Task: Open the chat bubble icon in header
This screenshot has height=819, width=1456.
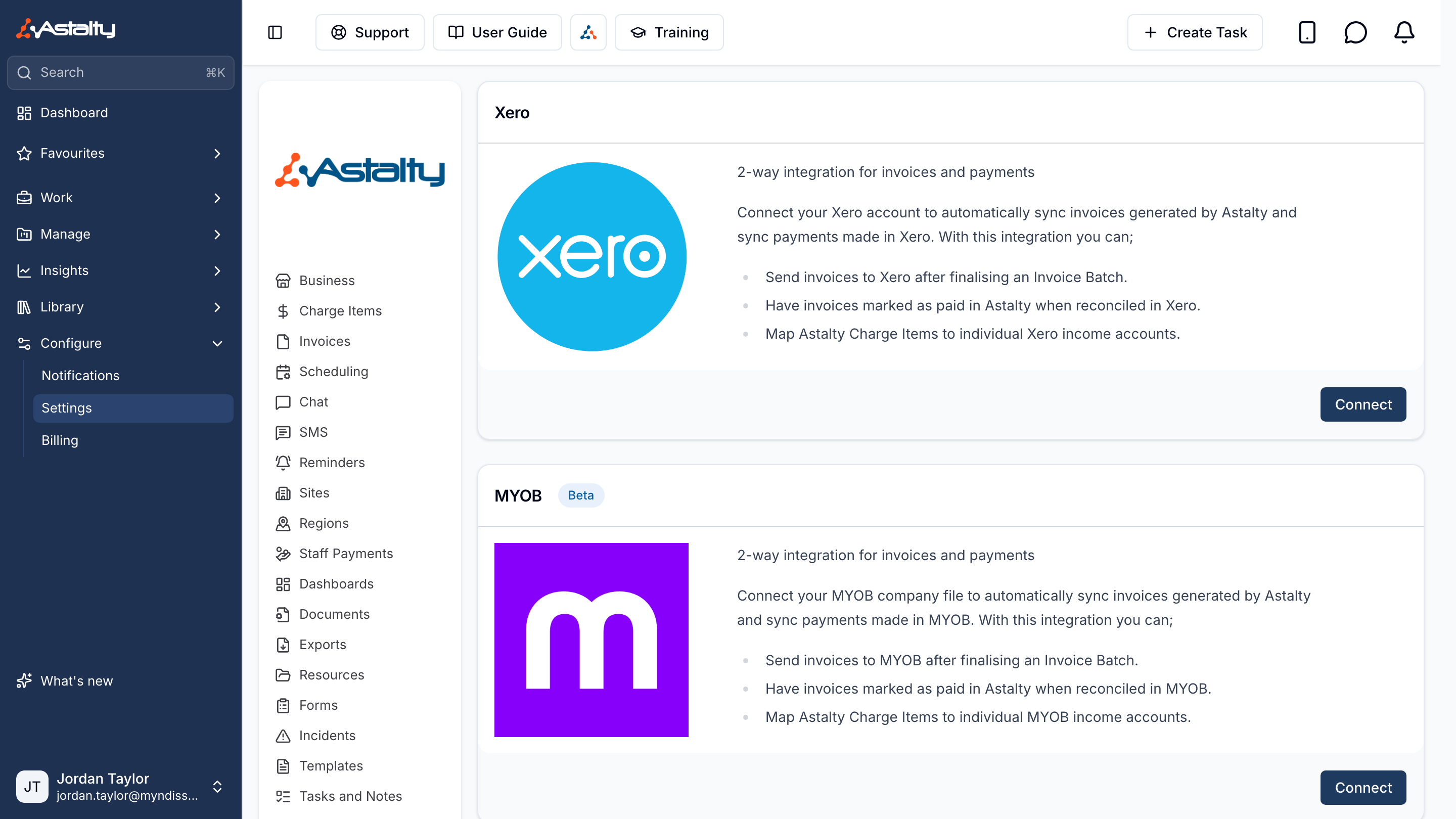Action: click(1355, 32)
